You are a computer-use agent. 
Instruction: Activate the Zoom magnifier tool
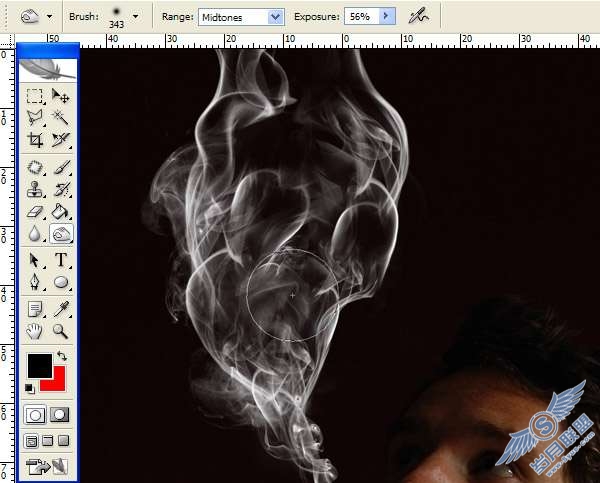tap(60, 331)
